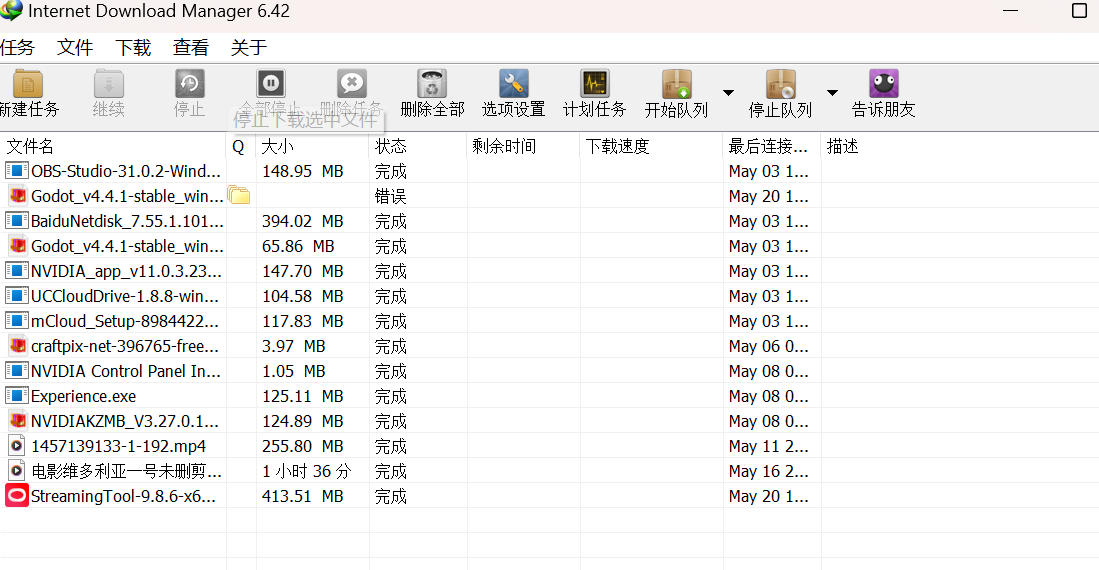Open the 查看 menu
This screenshot has height=570, width=1099.
tap(191, 48)
